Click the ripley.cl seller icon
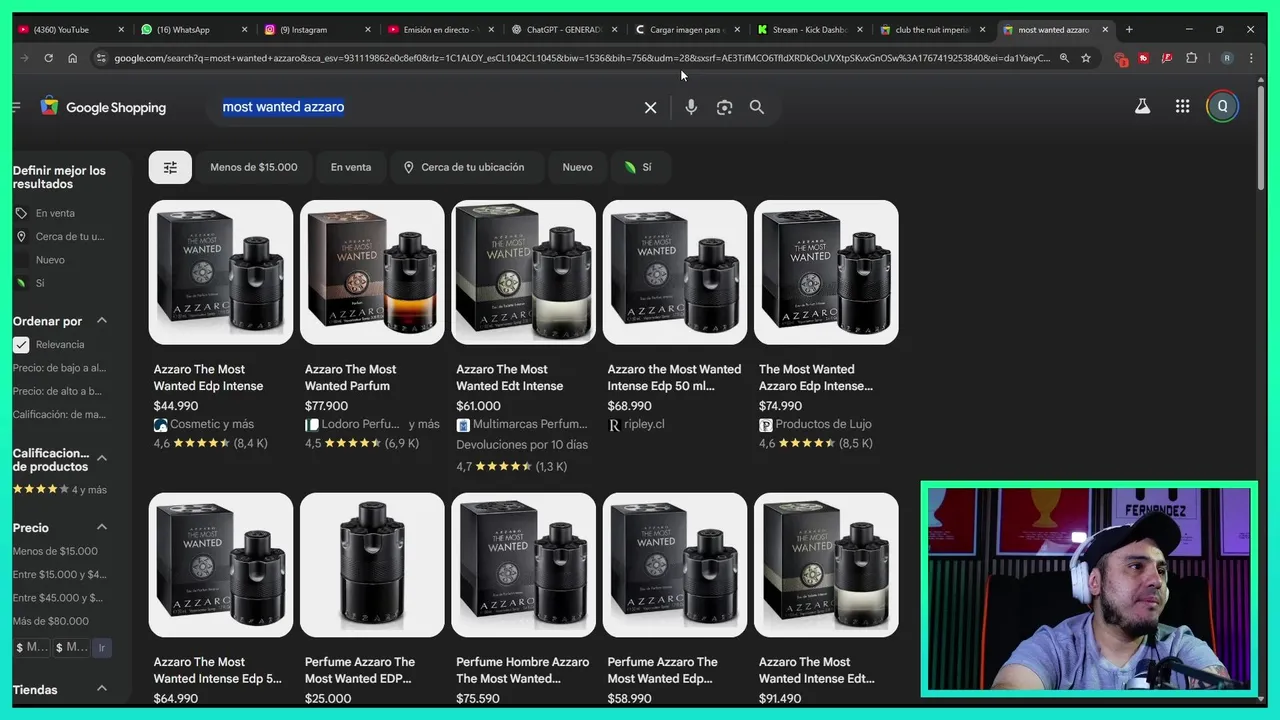This screenshot has width=1280, height=720. coord(614,424)
